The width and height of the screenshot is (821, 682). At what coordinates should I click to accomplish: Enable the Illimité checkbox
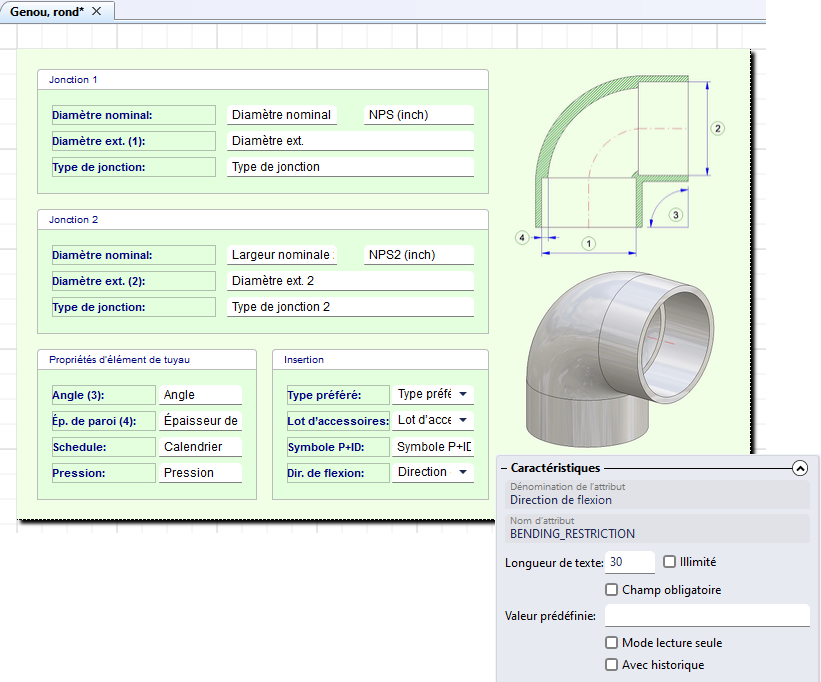670,562
